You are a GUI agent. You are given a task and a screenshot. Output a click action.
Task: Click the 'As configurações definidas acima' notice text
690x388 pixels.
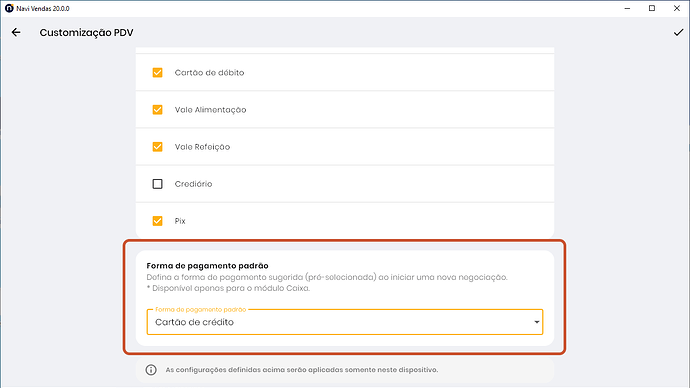pos(302,370)
